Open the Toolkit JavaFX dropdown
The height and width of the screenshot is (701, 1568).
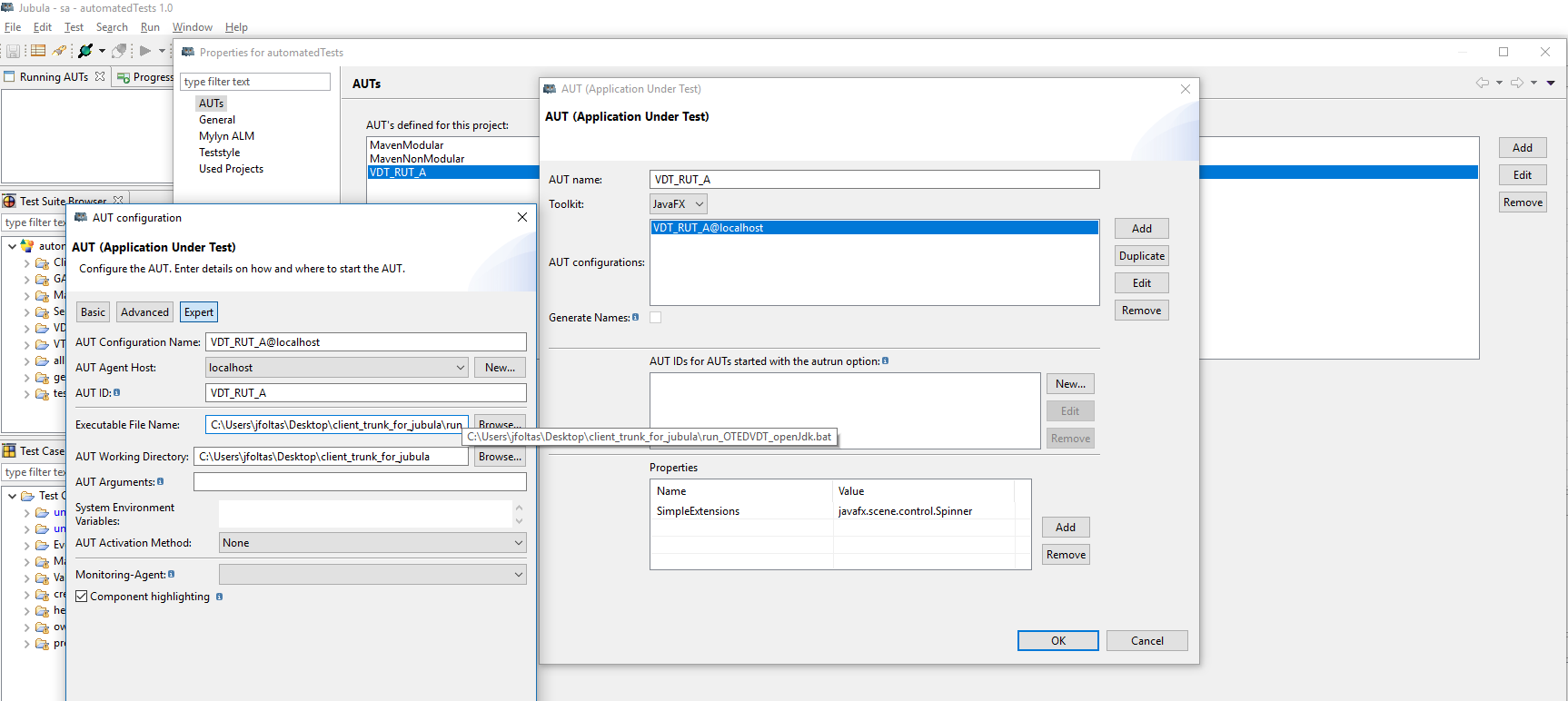pyautogui.click(x=678, y=204)
